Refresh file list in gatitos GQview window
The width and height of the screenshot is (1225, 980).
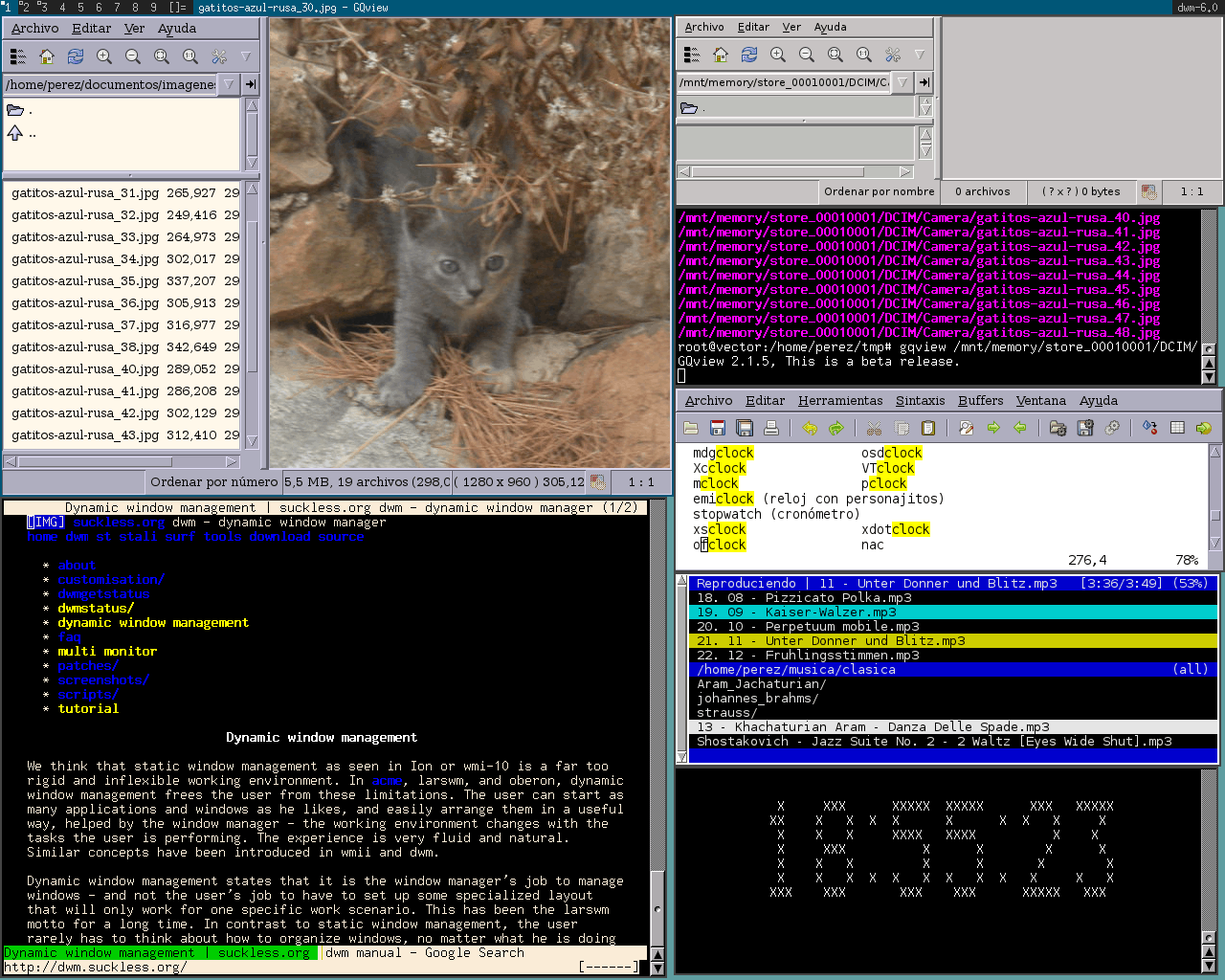[76, 56]
